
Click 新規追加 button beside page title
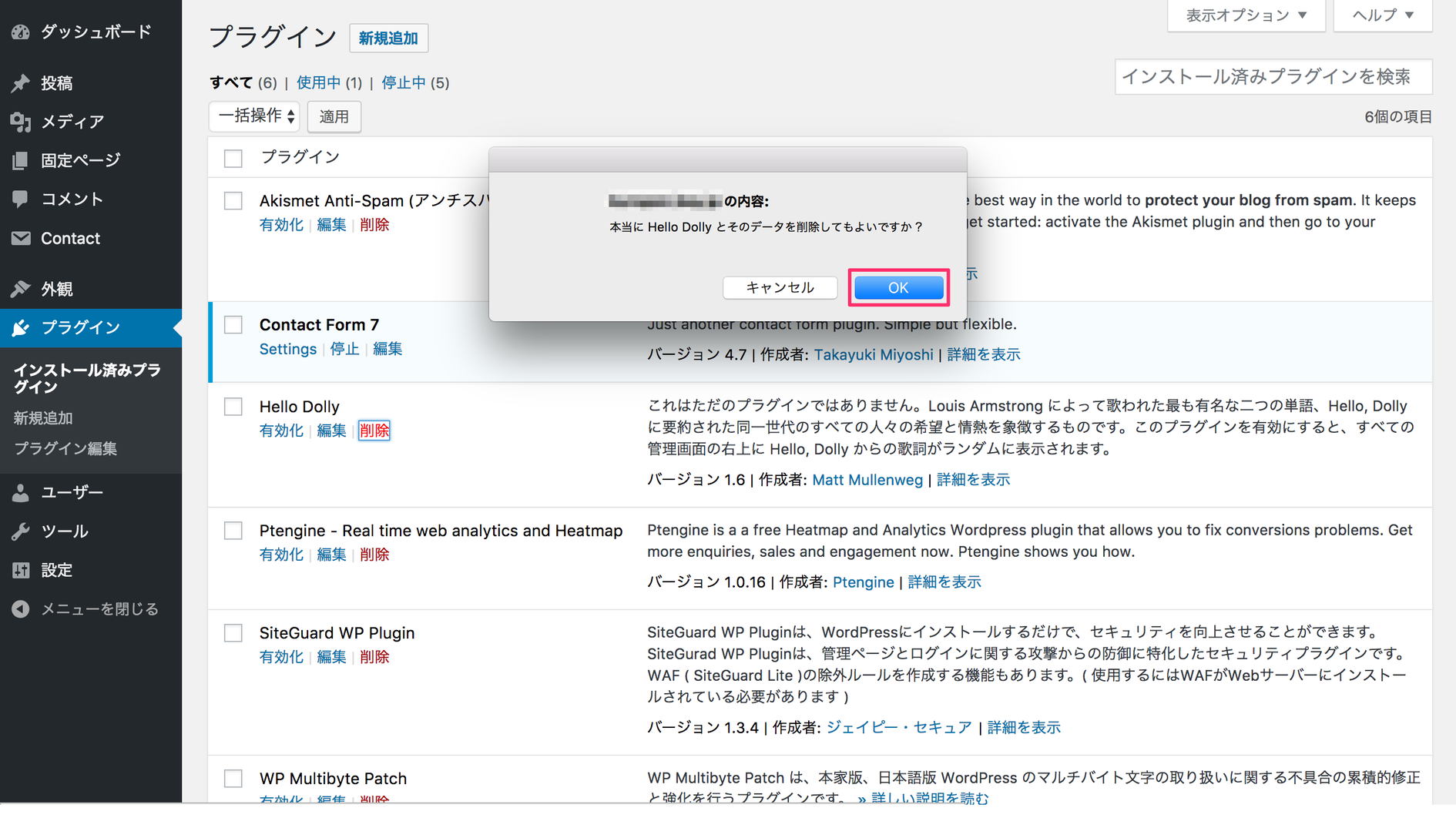(x=388, y=39)
